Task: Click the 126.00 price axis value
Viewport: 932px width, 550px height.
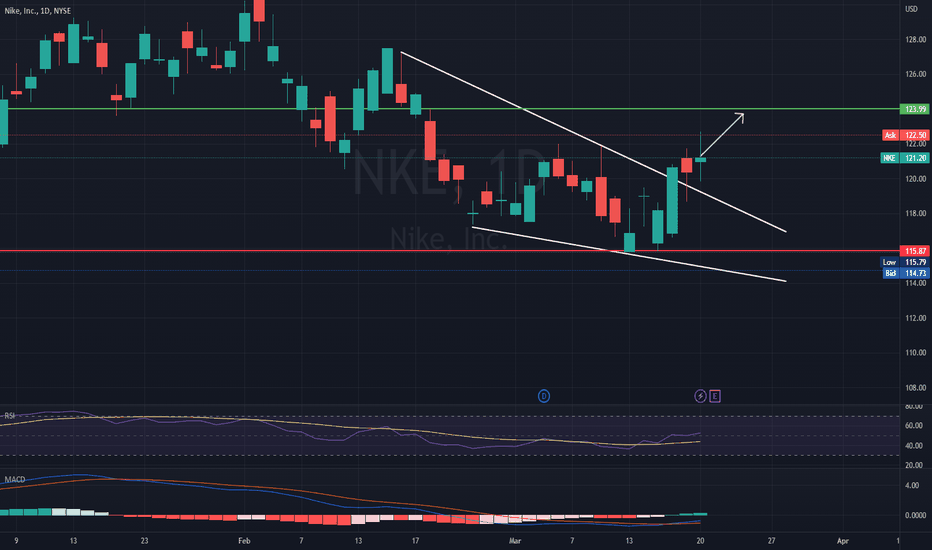Action: coord(915,74)
